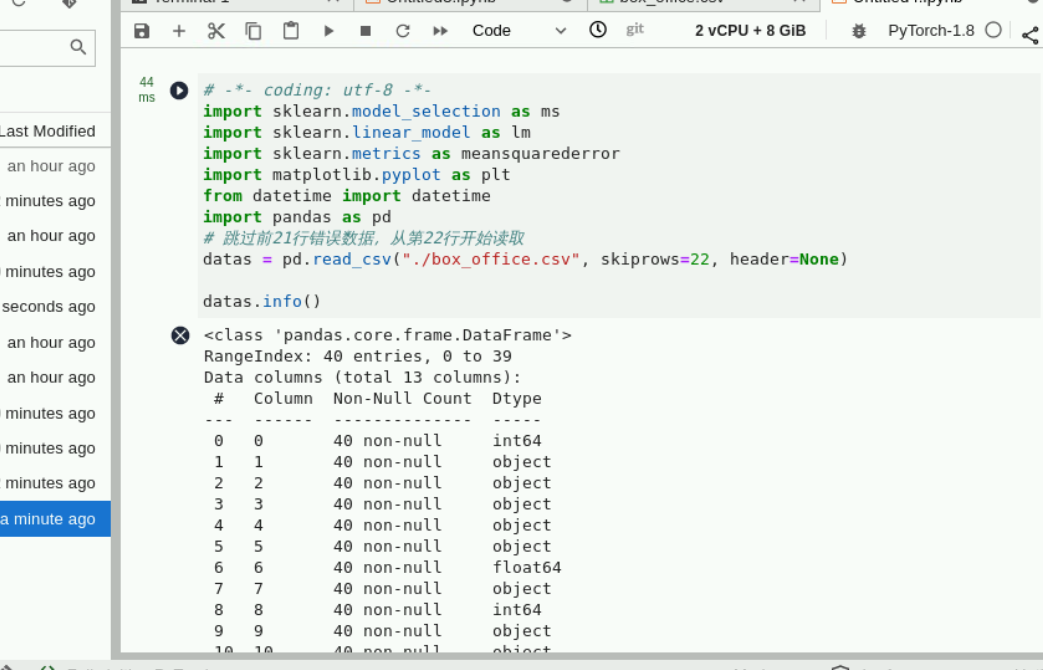Screen dimensions: 1043x670
Task: Click the 'float64' dtype for column 6
Action: [x=527, y=568]
